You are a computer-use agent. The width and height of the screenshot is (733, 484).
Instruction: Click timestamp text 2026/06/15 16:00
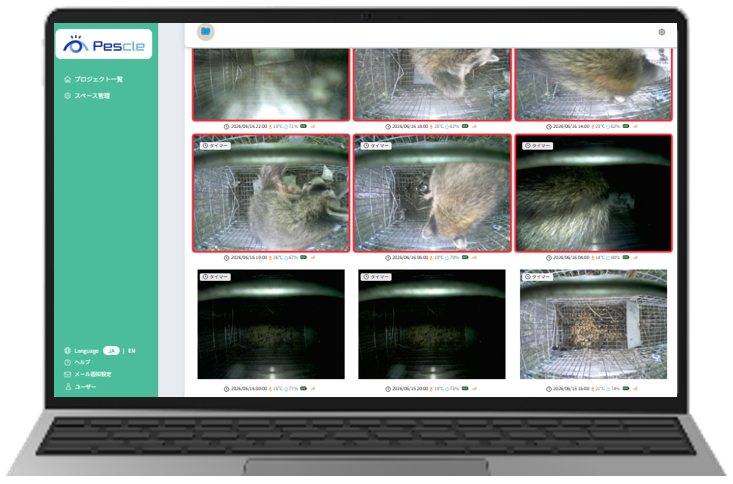[571, 389]
